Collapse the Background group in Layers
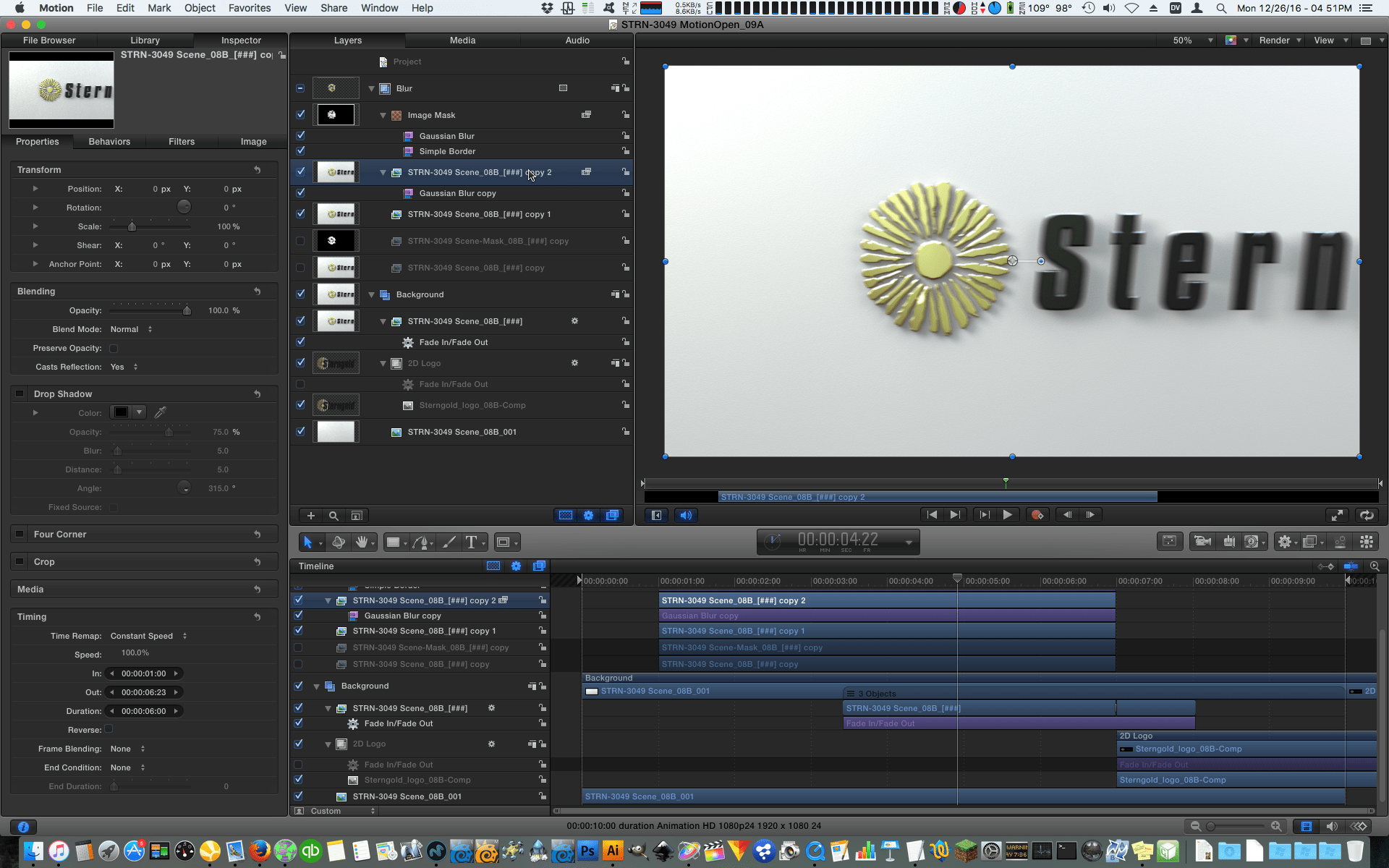This screenshot has height=868, width=1389. coord(372,294)
